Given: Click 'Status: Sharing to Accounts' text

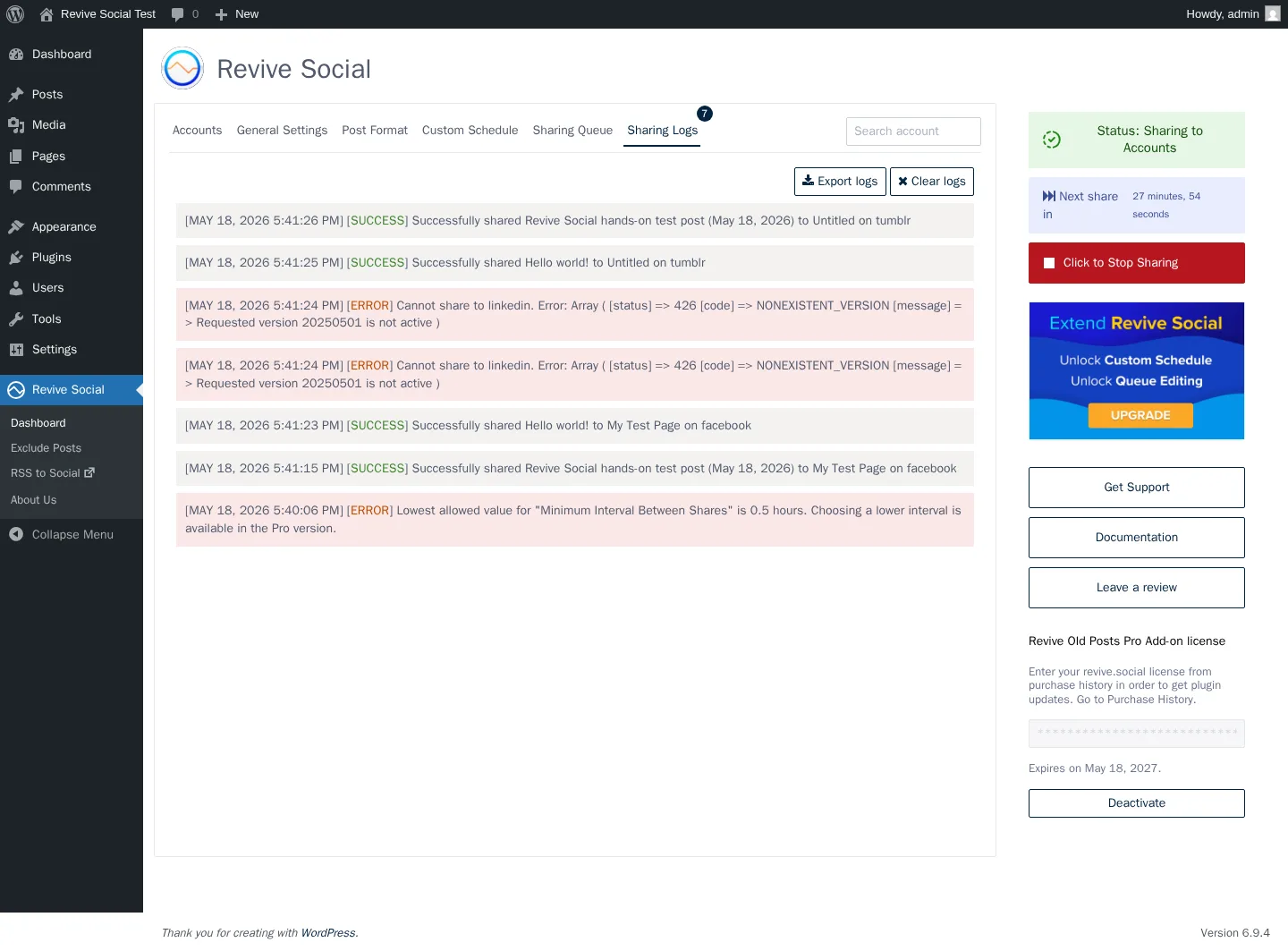Looking at the screenshot, I should pos(1150,140).
